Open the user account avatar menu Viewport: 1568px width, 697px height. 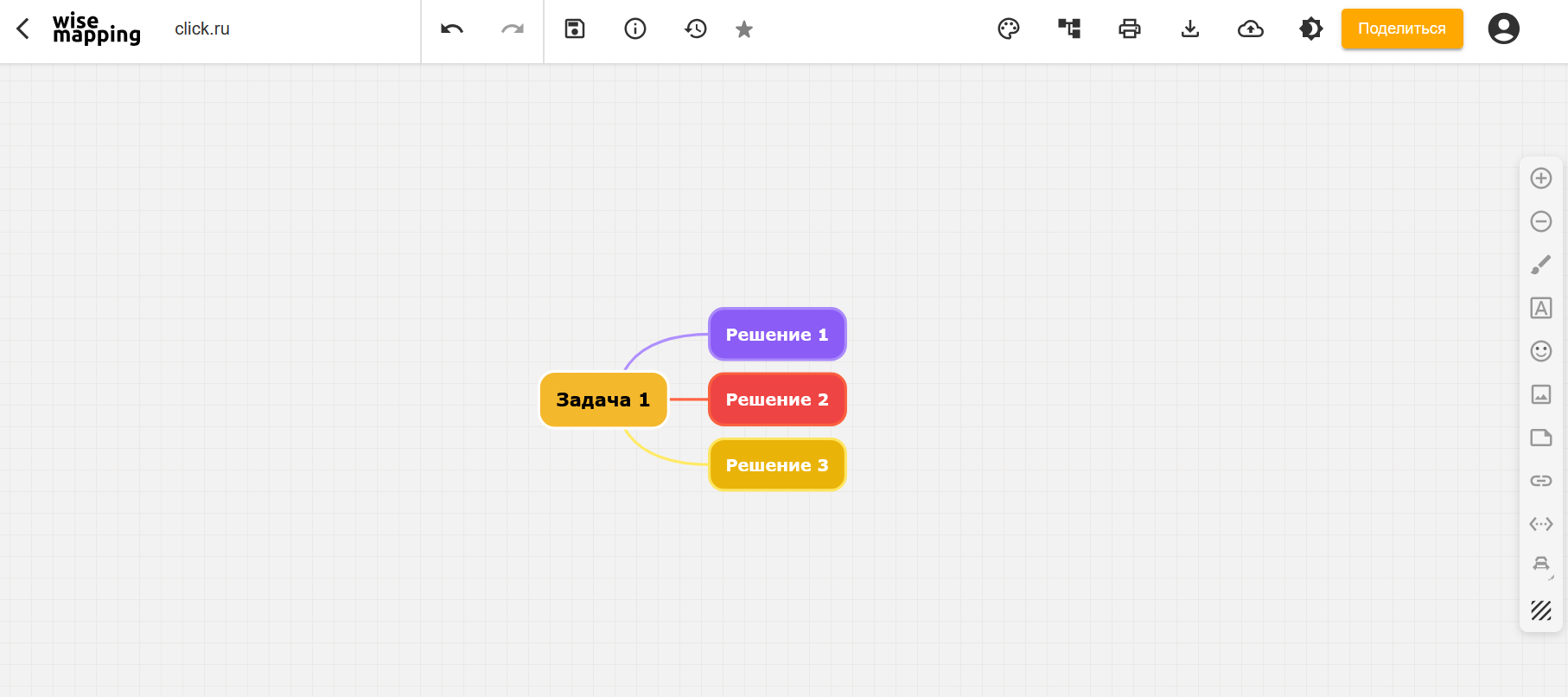[1503, 29]
